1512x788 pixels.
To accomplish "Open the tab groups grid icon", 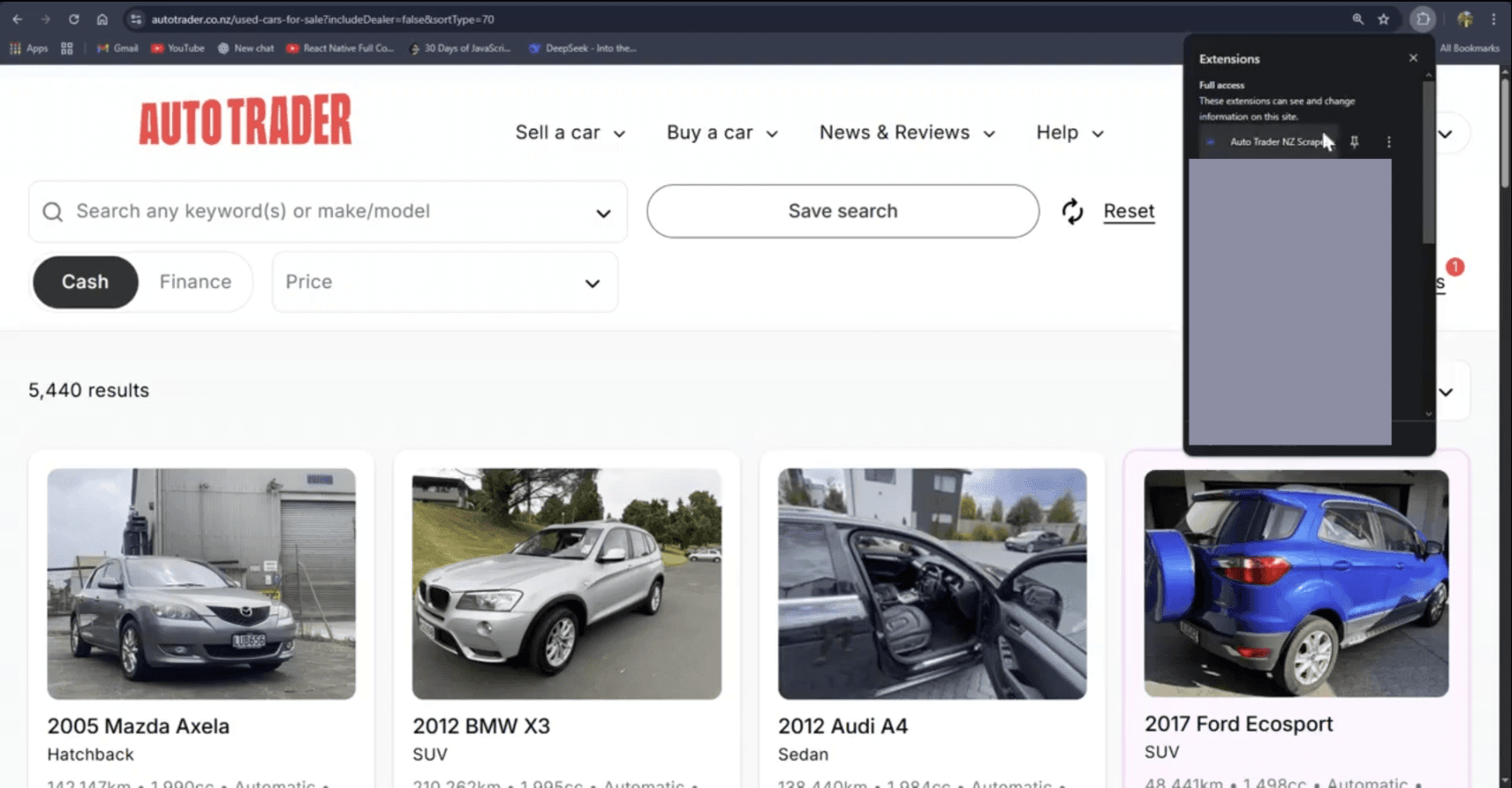I will (x=67, y=48).
